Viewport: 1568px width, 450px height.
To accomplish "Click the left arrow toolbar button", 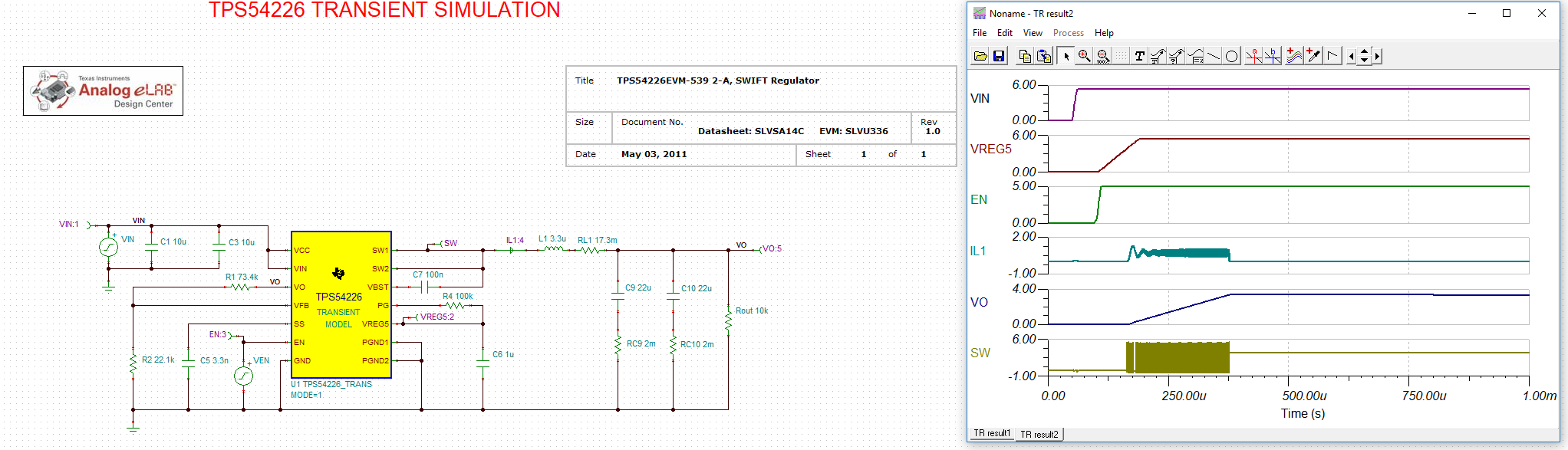I will pos(1351,56).
